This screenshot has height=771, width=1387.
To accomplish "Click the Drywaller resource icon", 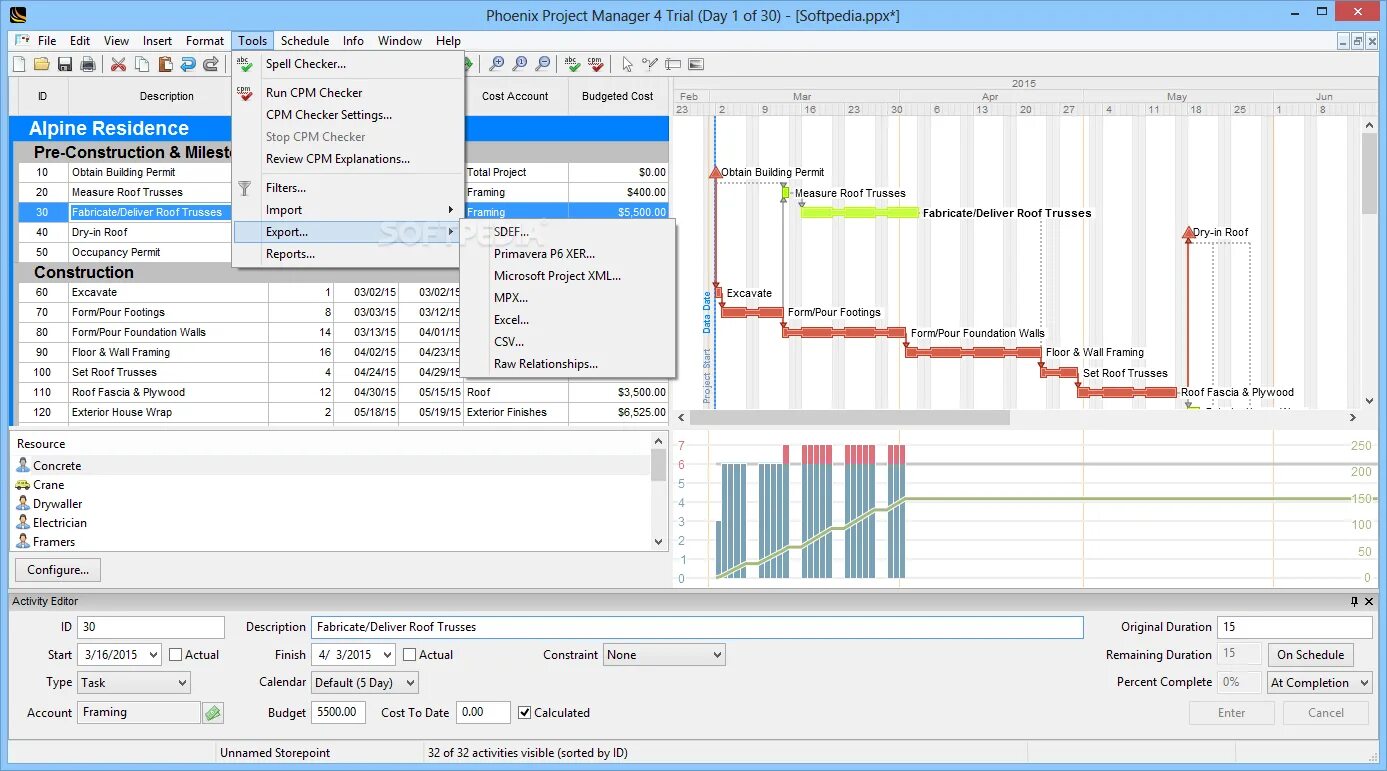I will [x=23, y=504].
